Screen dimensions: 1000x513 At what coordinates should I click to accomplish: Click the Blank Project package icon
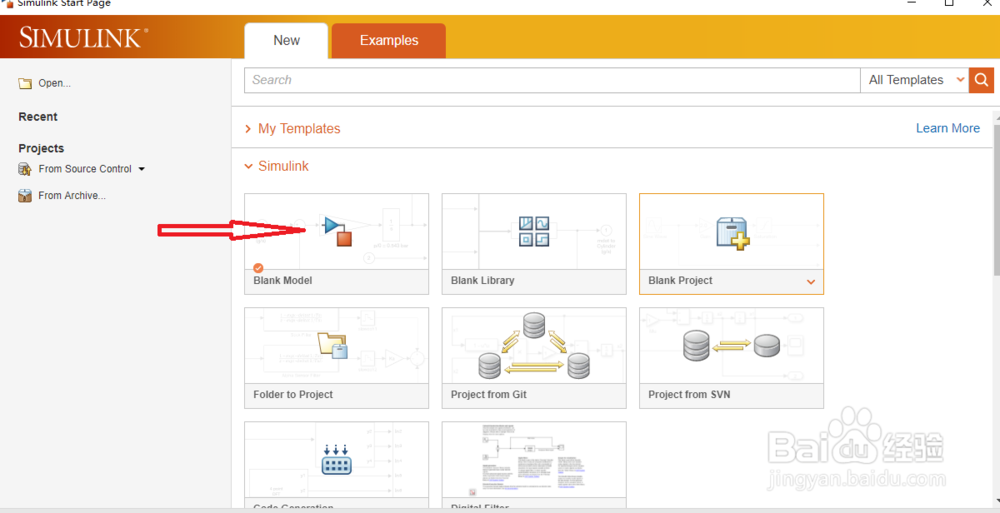point(732,233)
